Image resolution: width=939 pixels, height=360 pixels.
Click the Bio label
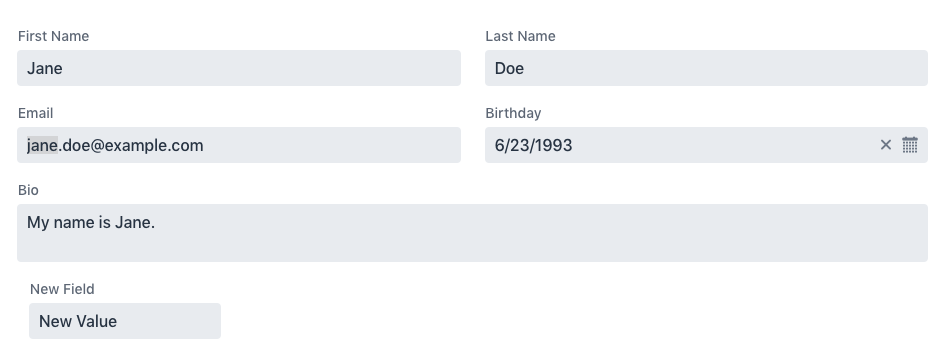pos(28,190)
